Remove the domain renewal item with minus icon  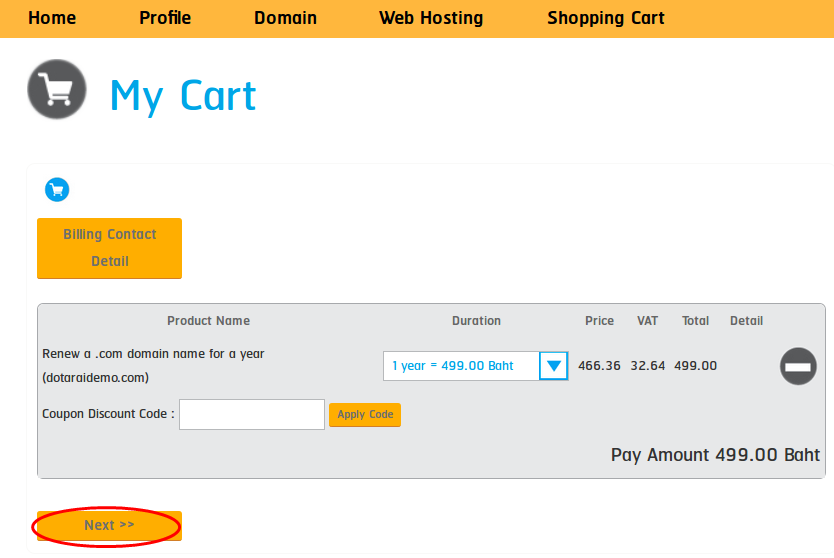(x=798, y=366)
